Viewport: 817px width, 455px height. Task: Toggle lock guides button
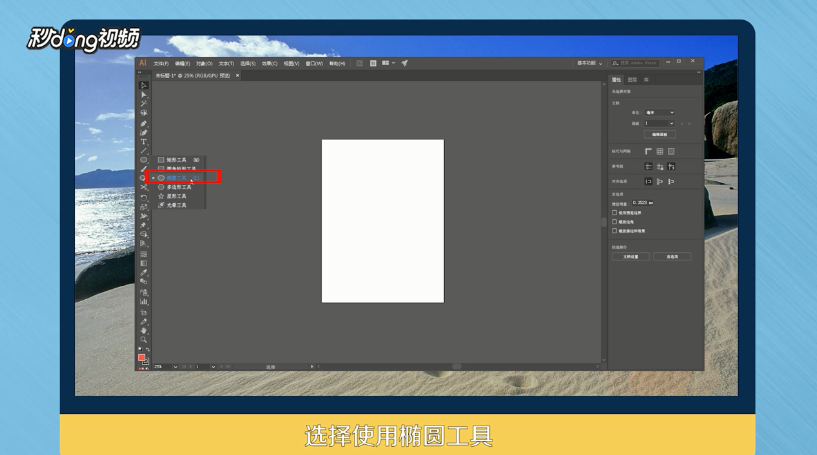click(660, 166)
